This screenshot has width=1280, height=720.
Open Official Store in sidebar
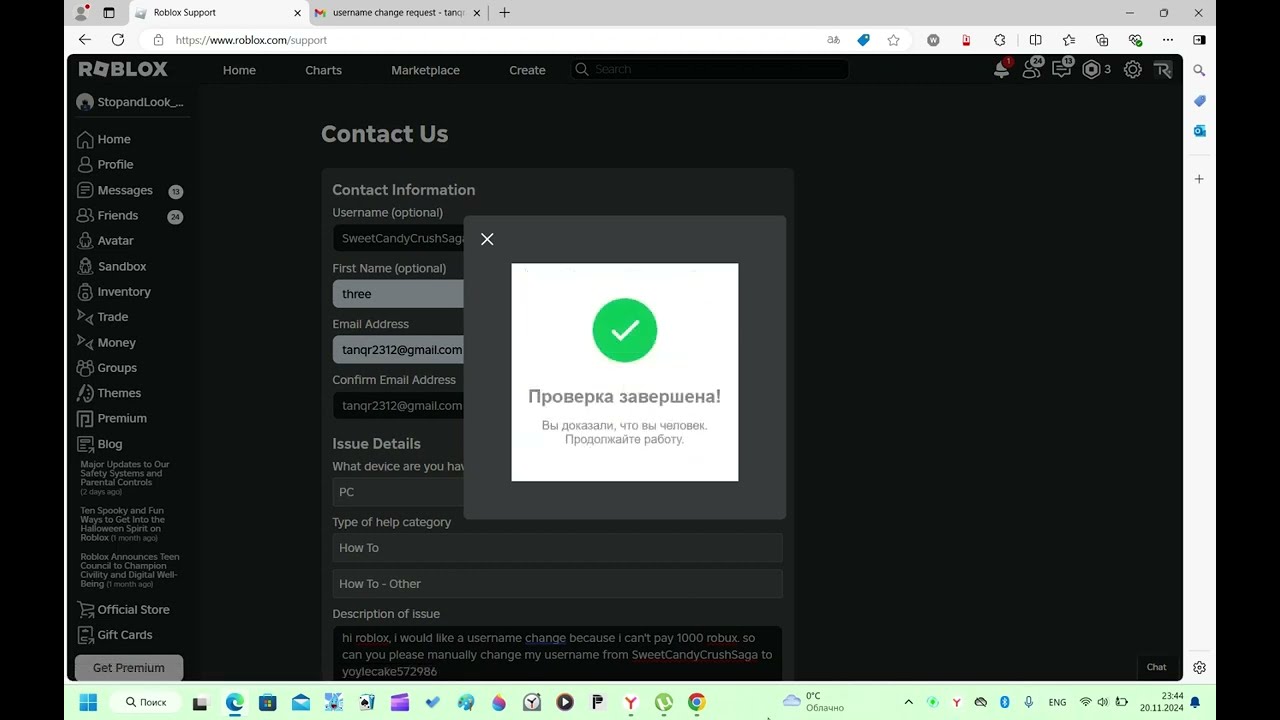click(123, 609)
